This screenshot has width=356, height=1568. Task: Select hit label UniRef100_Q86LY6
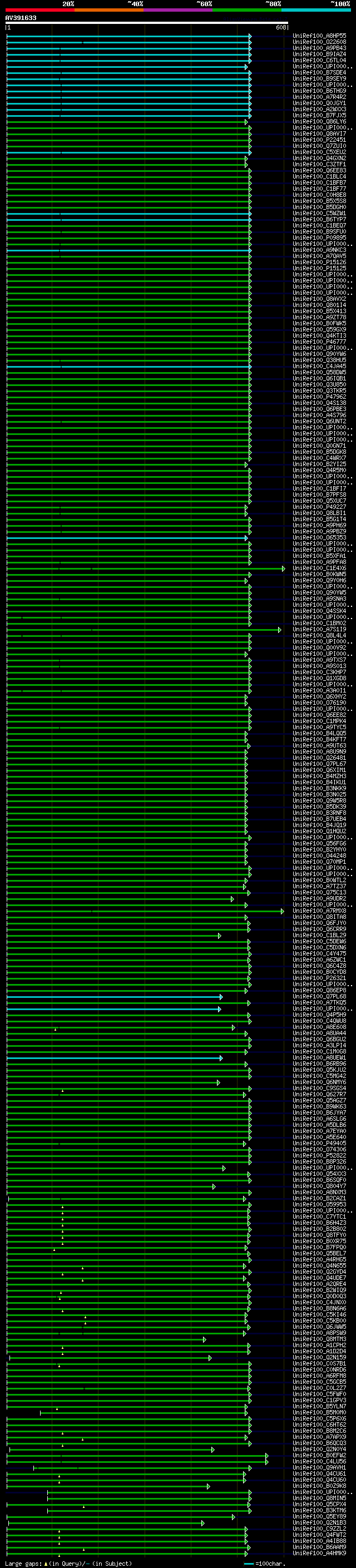(319, 122)
